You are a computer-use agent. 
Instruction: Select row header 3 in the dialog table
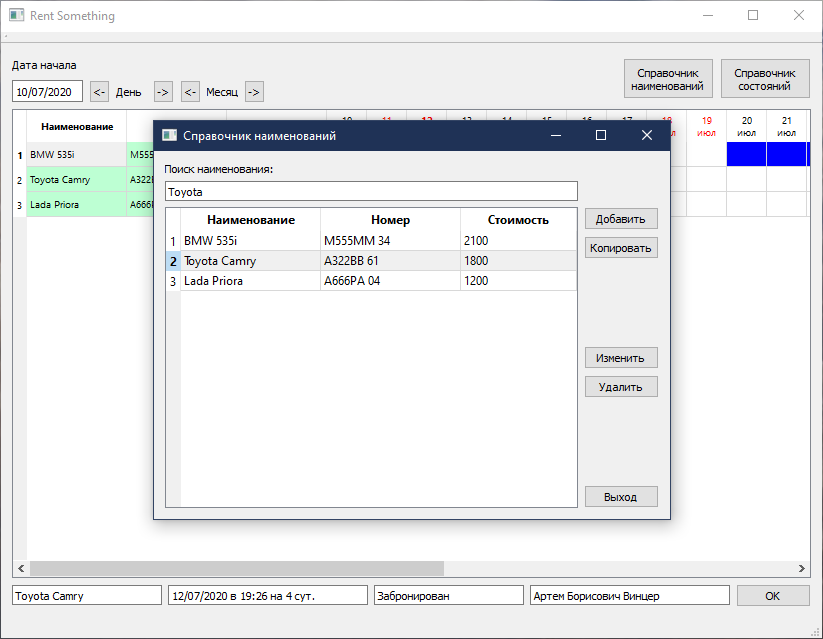[x=173, y=281]
